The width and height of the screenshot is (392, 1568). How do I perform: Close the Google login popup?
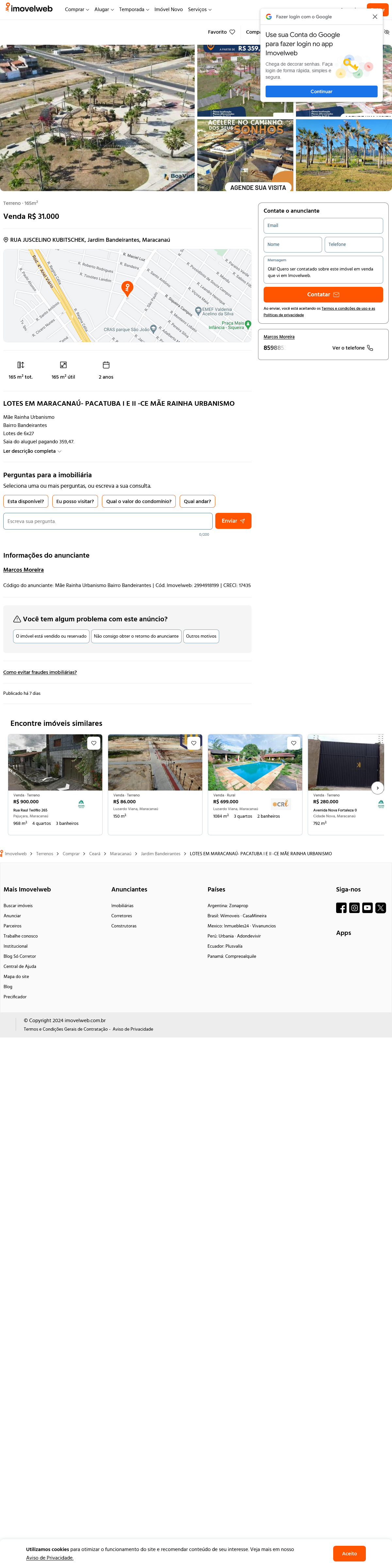[x=375, y=17]
